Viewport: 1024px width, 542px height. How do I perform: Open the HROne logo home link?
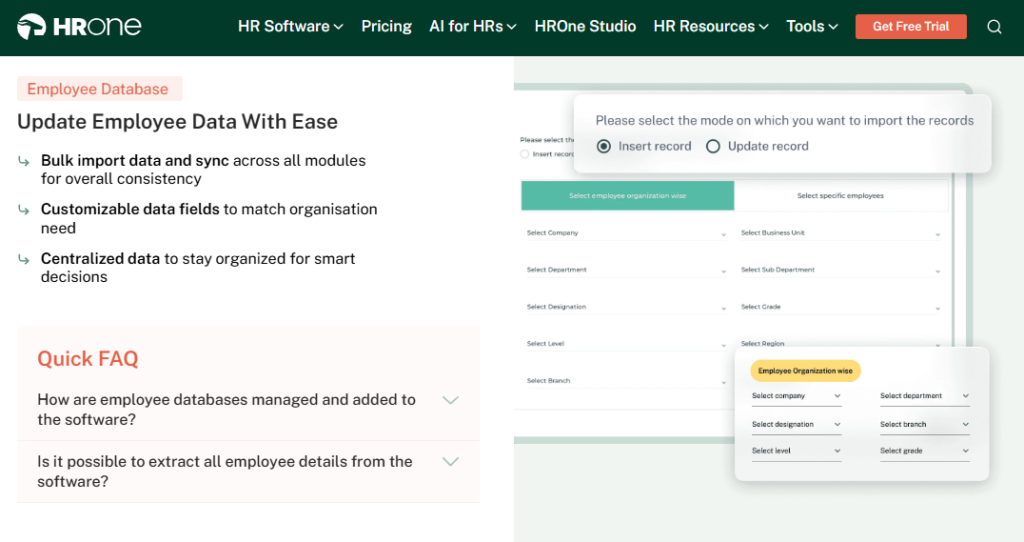(78, 26)
